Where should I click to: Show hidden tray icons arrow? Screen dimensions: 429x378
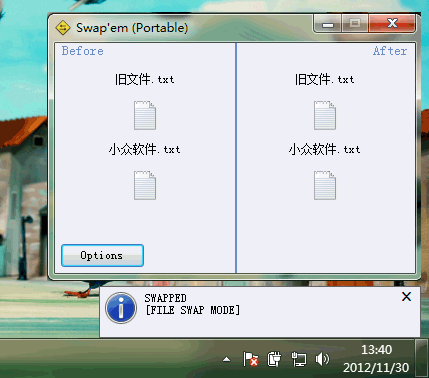point(227,359)
